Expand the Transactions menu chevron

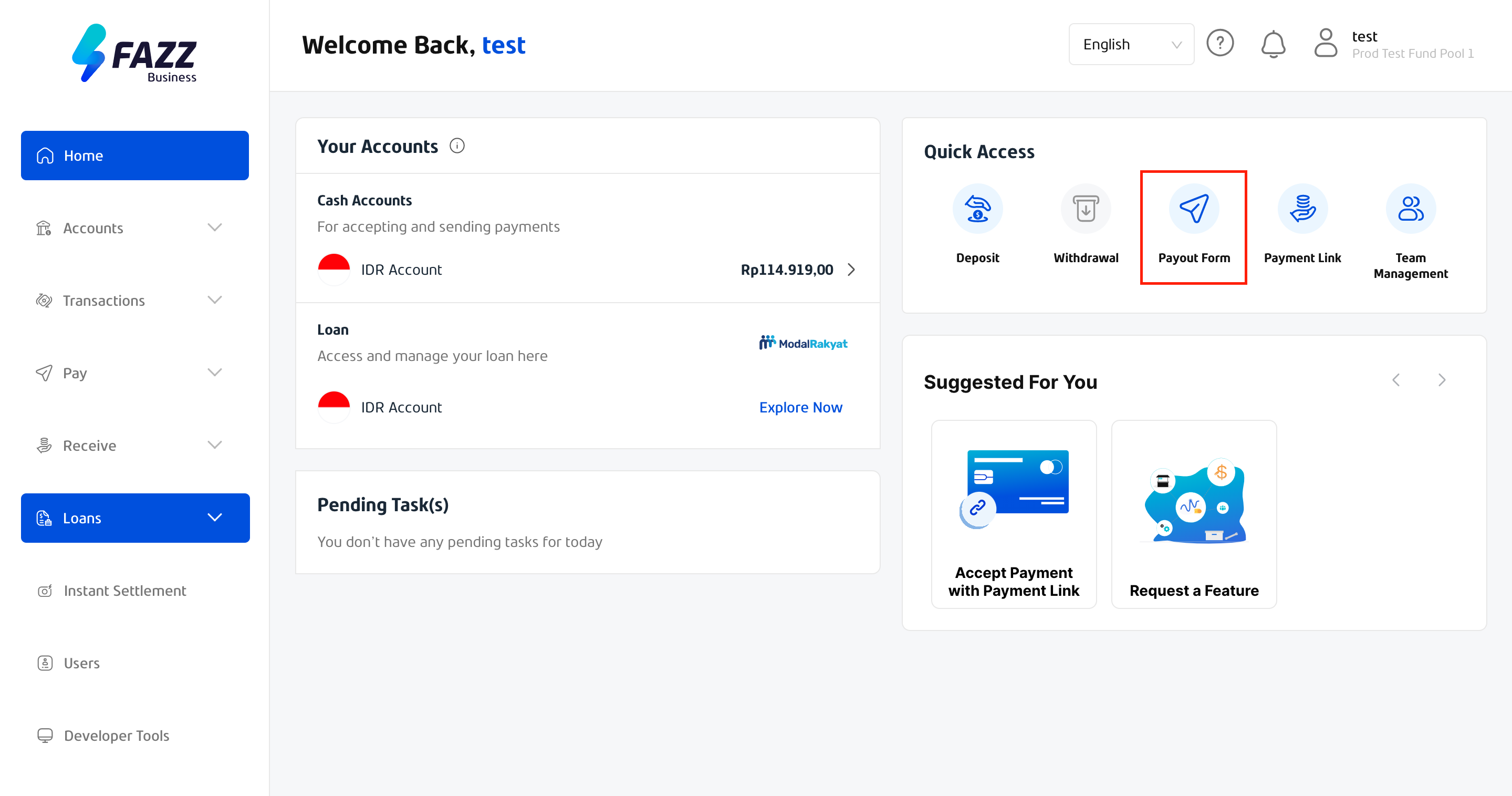click(215, 300)
